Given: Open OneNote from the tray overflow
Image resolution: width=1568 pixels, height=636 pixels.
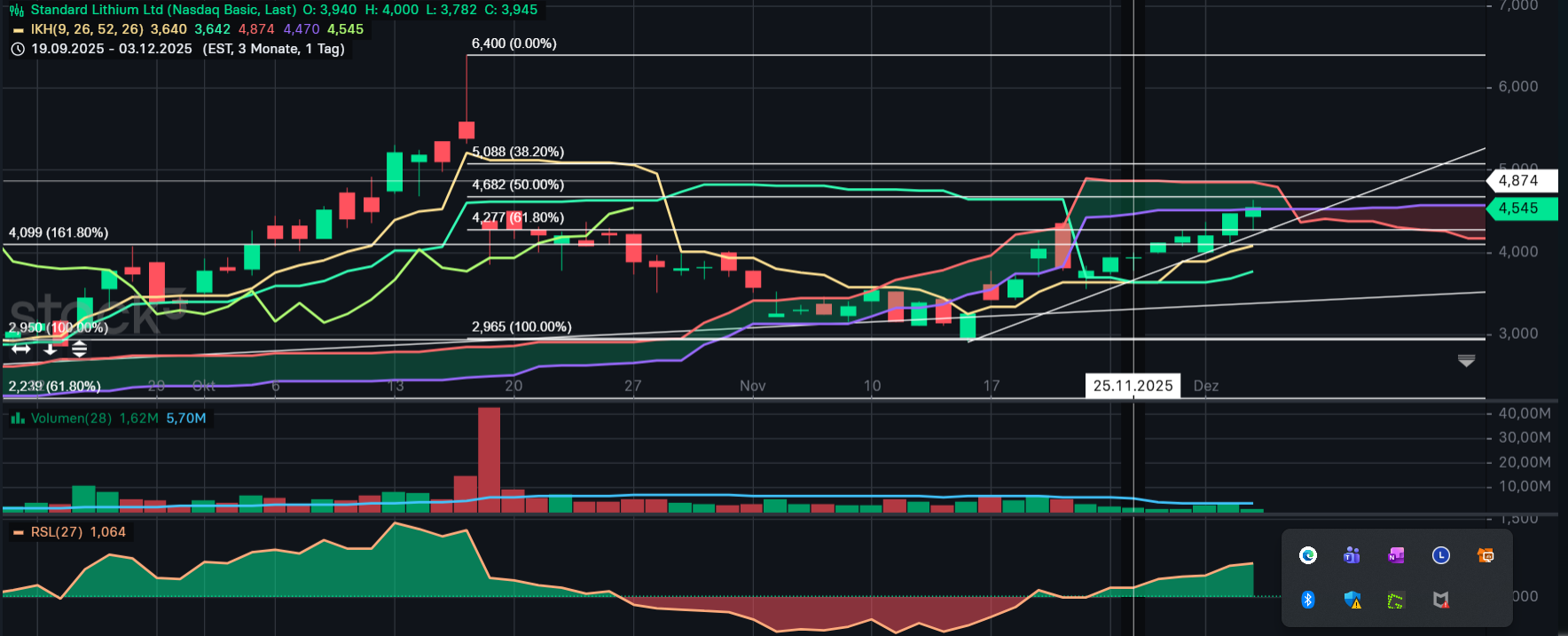Looking at the screenshot, I should [x=1396, y=555].
